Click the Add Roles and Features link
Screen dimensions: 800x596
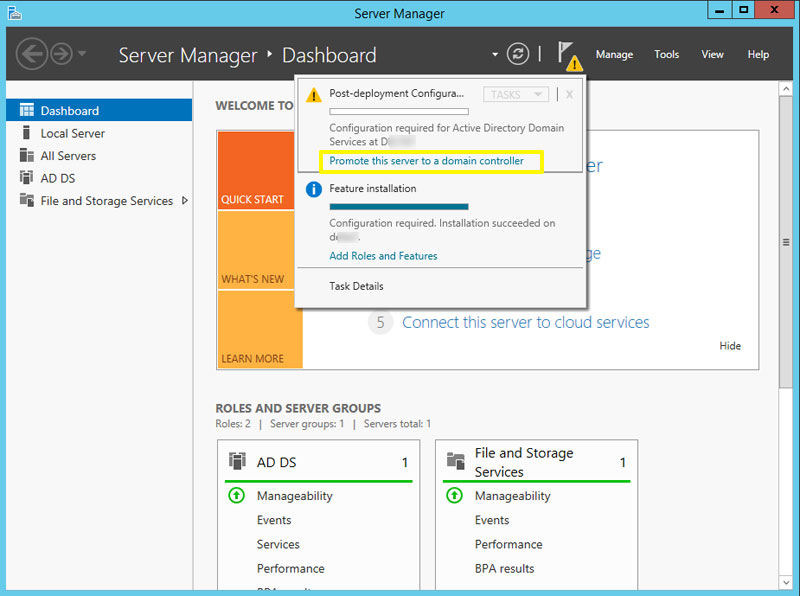coord(383,256)
